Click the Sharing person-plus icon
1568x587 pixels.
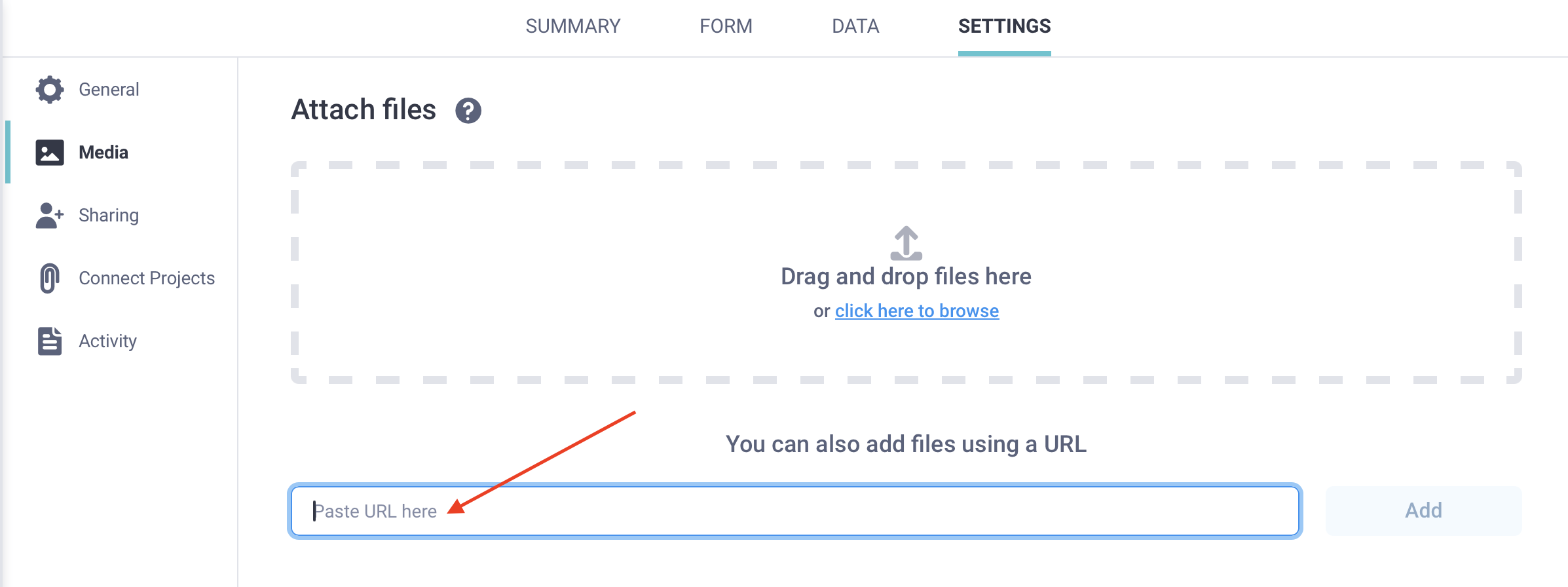pyautogui.click(x=50, y=216)
